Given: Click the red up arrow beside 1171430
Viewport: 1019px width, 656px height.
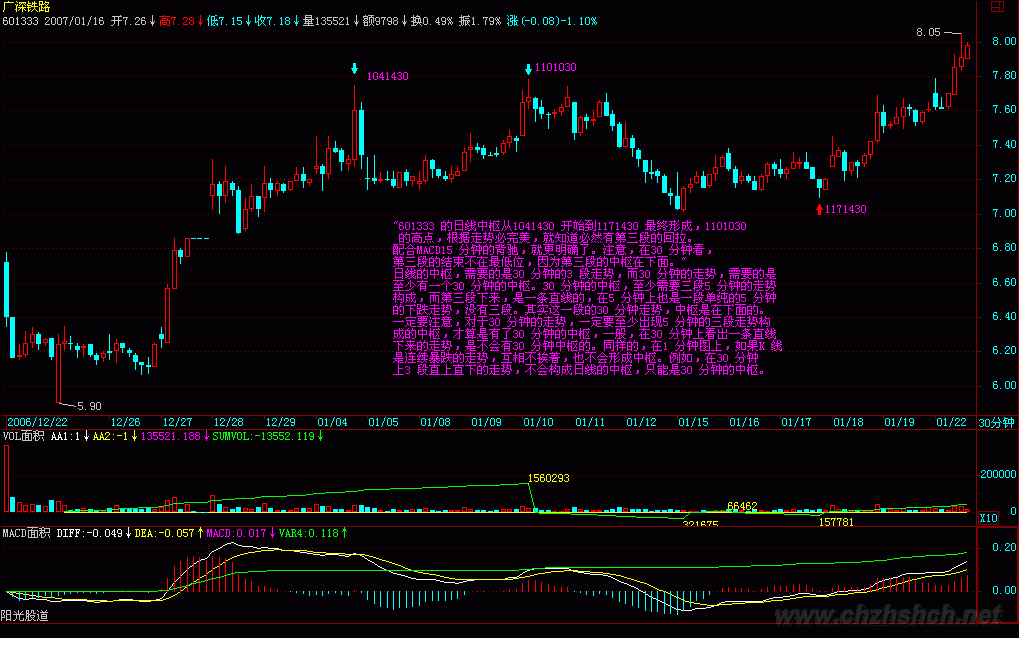Looking at the screenshot, I should [820, 209].
